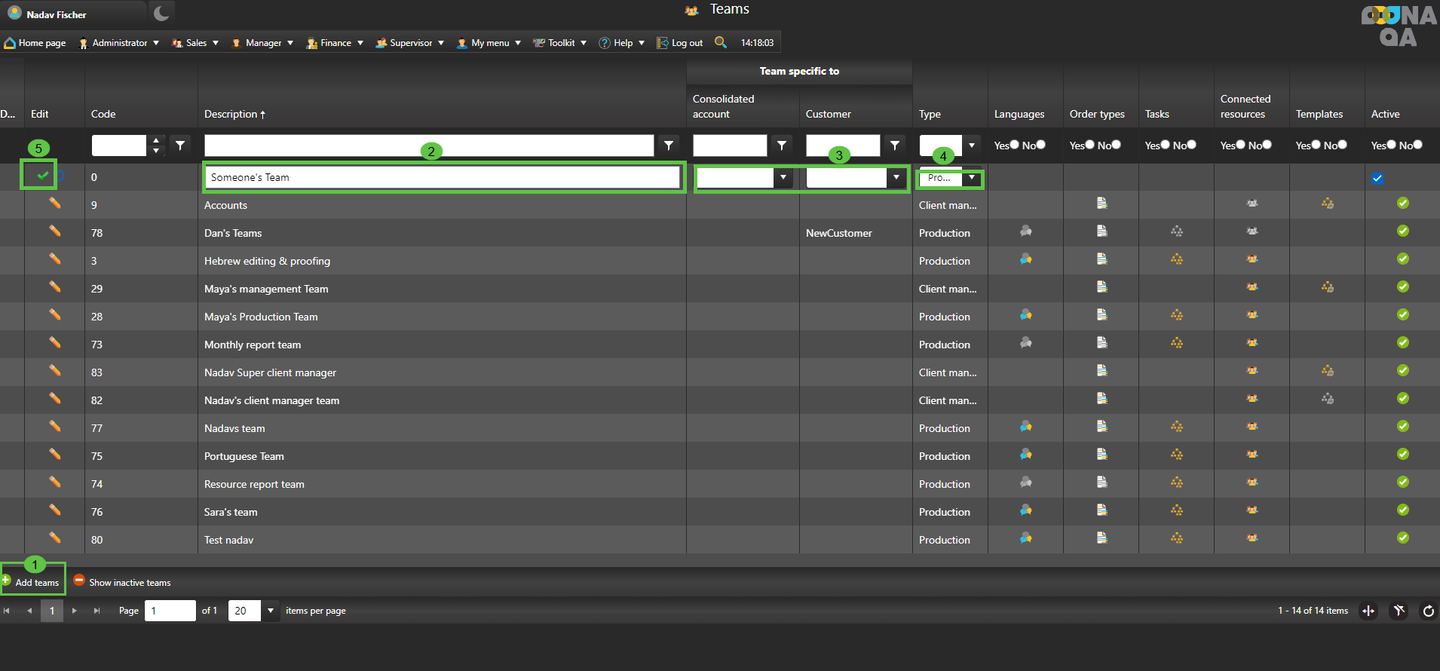The width and height of the screenshot is (1440, 671).
Task: Open Templates icon for Nadav Super client manager
Action: click(1327, 371)
